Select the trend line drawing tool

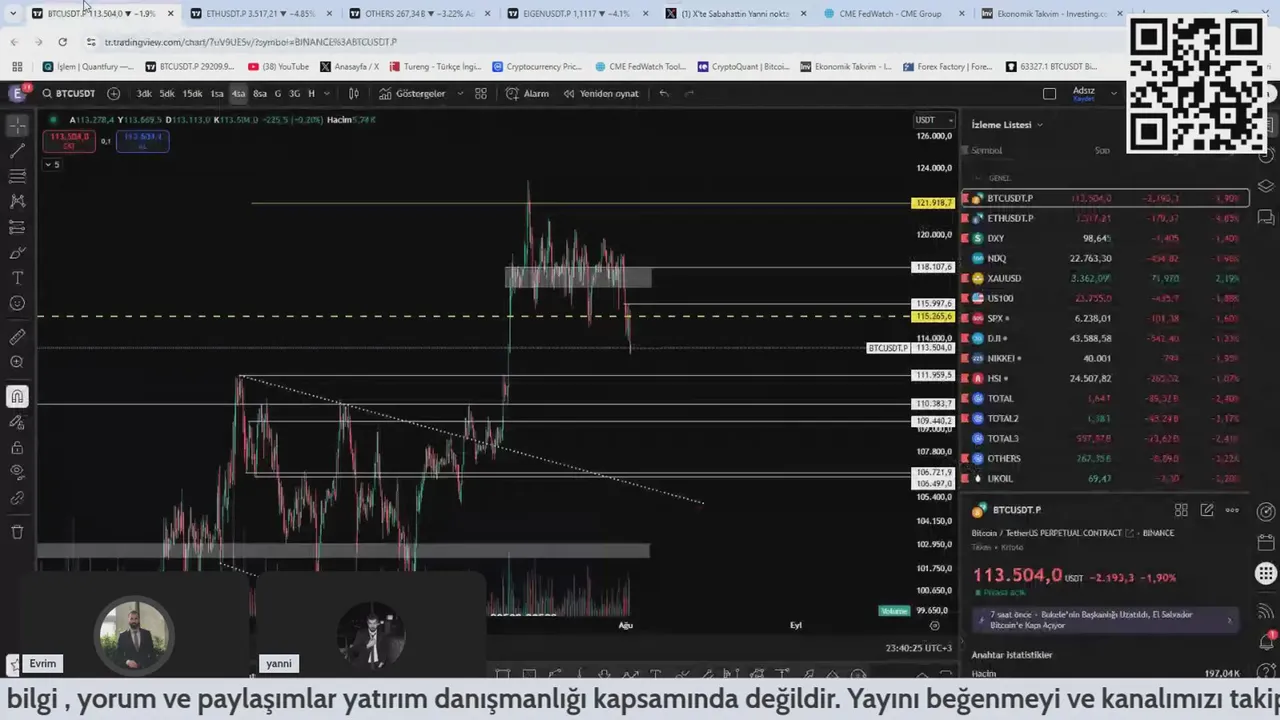click(x=17, y=151)
